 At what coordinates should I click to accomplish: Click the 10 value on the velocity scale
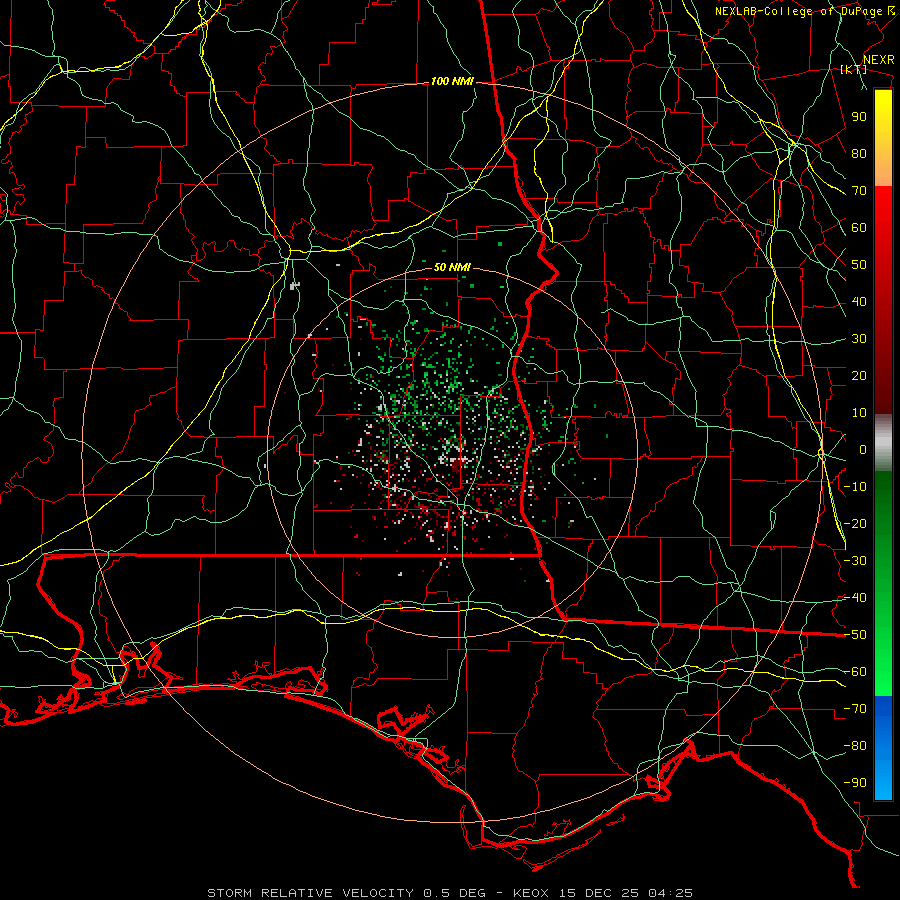[859, 413]
